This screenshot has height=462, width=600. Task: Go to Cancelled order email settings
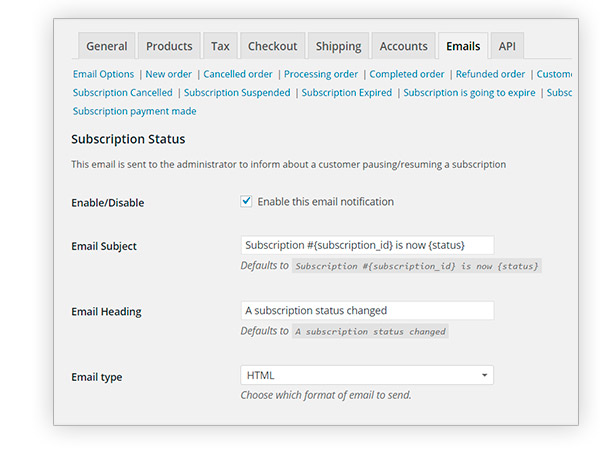[x=238, y=74]
